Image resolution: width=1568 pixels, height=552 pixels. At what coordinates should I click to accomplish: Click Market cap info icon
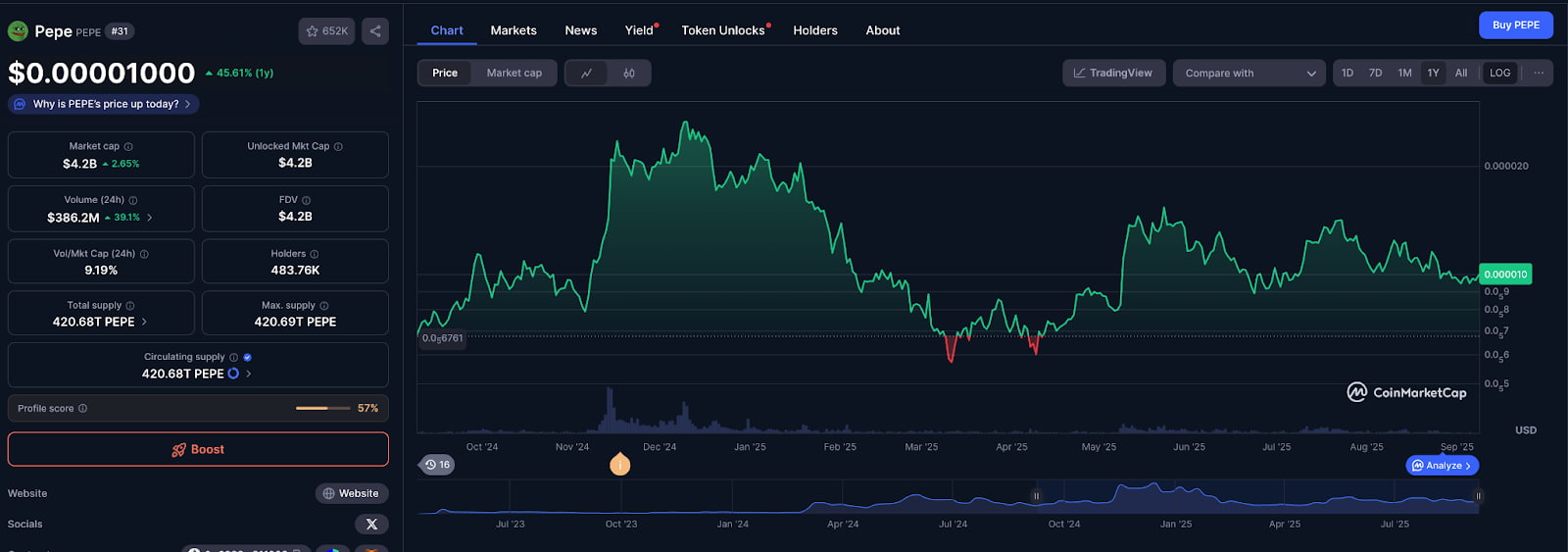[x=128, y=146]
